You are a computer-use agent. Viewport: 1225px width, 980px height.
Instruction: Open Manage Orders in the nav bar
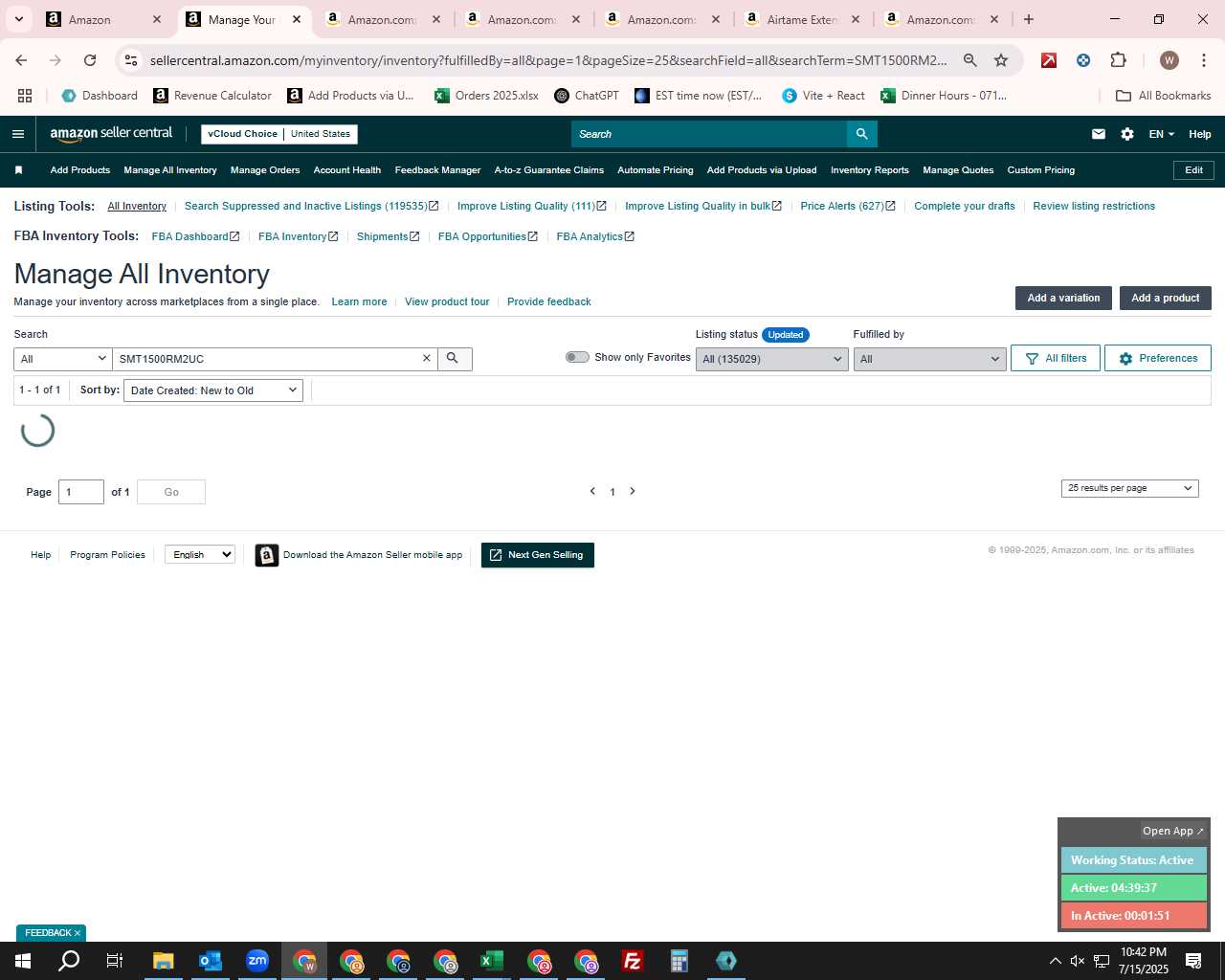pyautogui.click(x=265, y=170)
